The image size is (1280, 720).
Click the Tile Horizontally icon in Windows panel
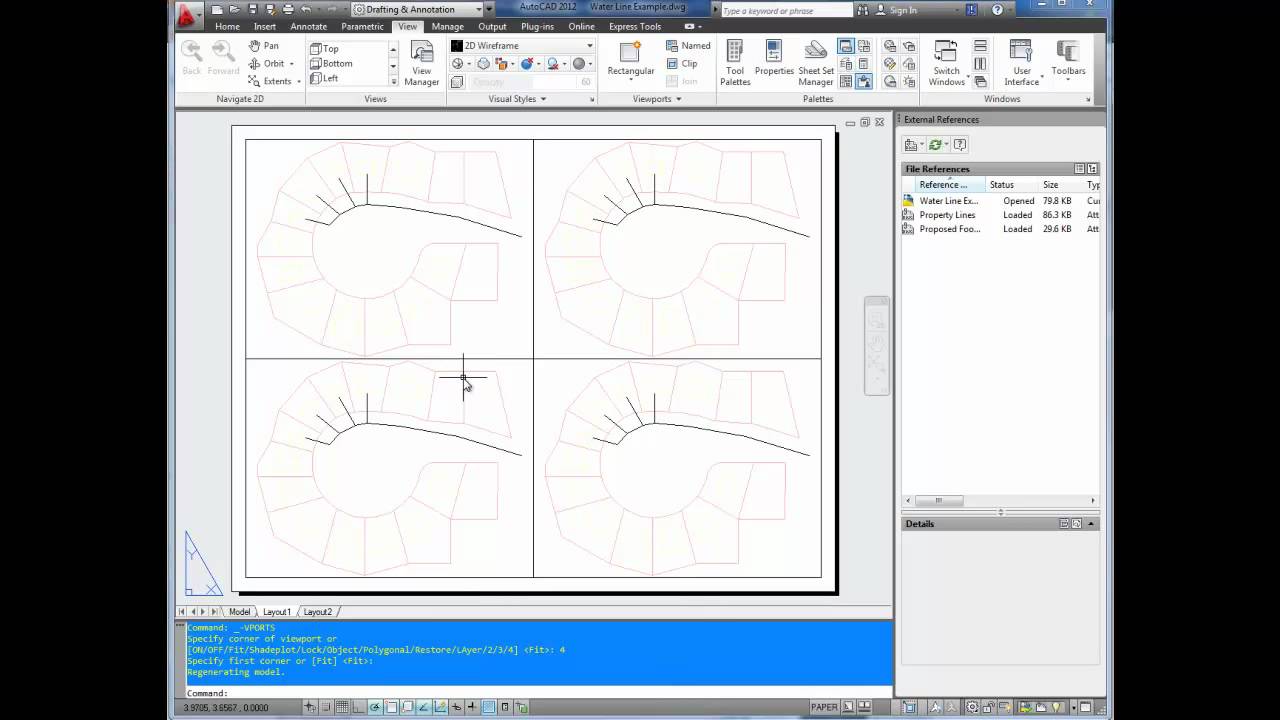click(980, 46)
